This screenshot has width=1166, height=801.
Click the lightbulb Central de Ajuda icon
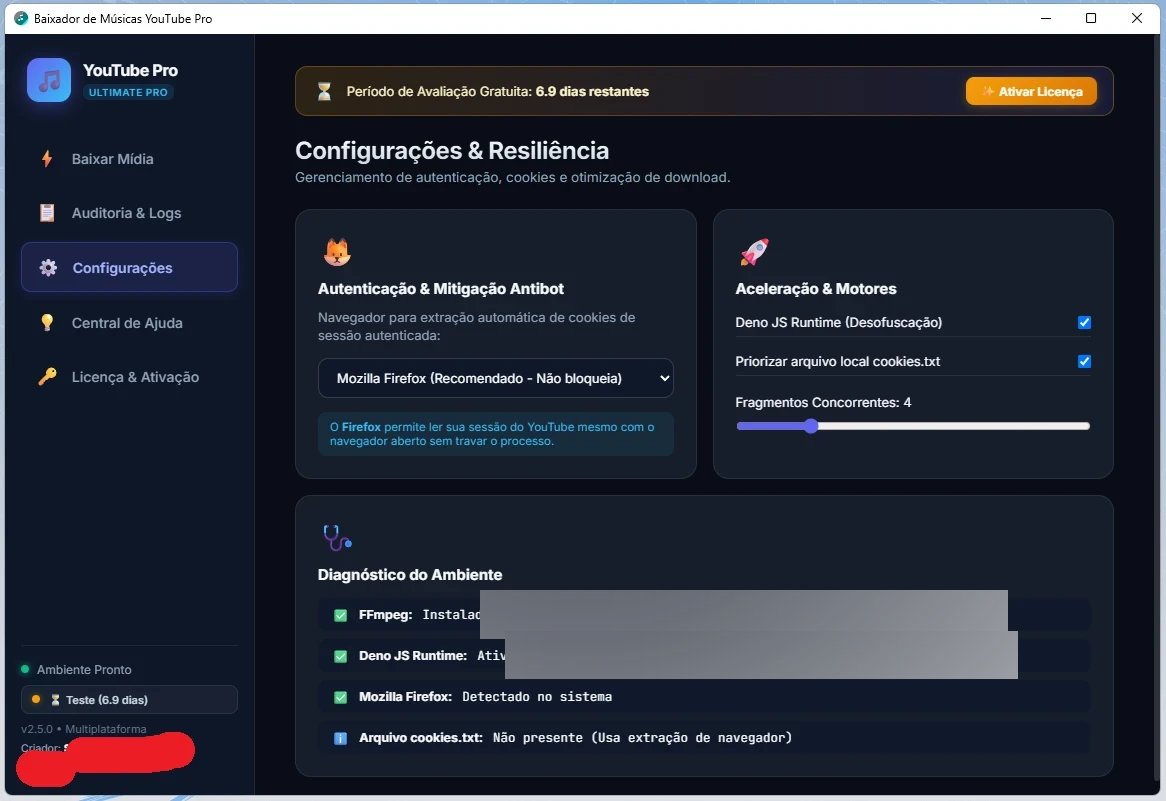coord(47,322)
